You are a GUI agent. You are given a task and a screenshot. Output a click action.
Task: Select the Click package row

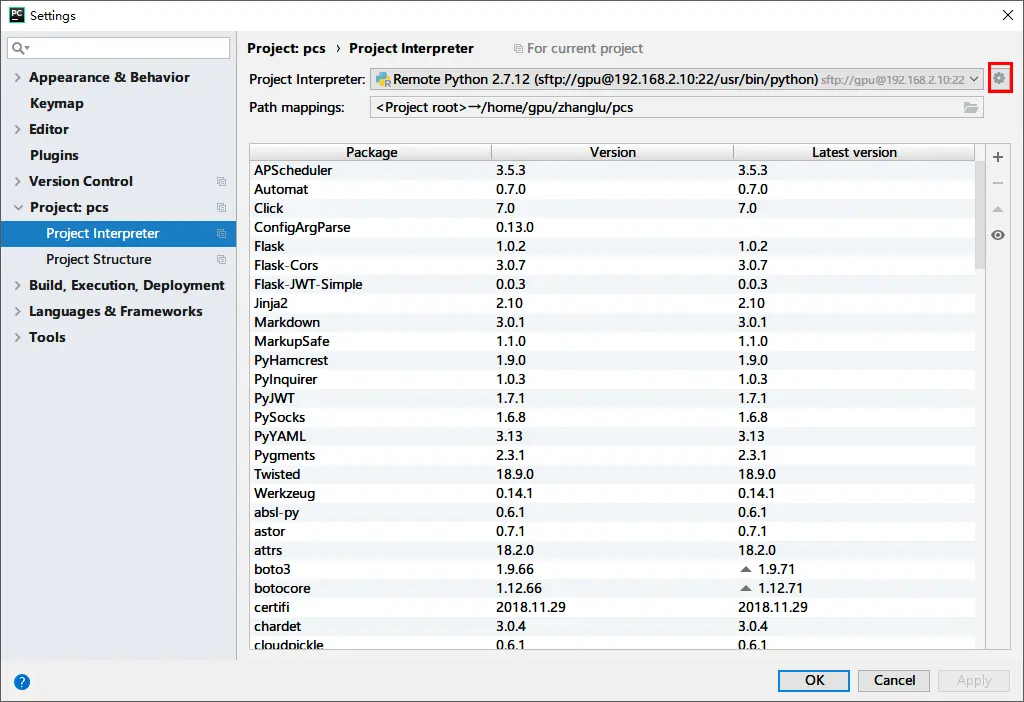(x=612, y=208)
